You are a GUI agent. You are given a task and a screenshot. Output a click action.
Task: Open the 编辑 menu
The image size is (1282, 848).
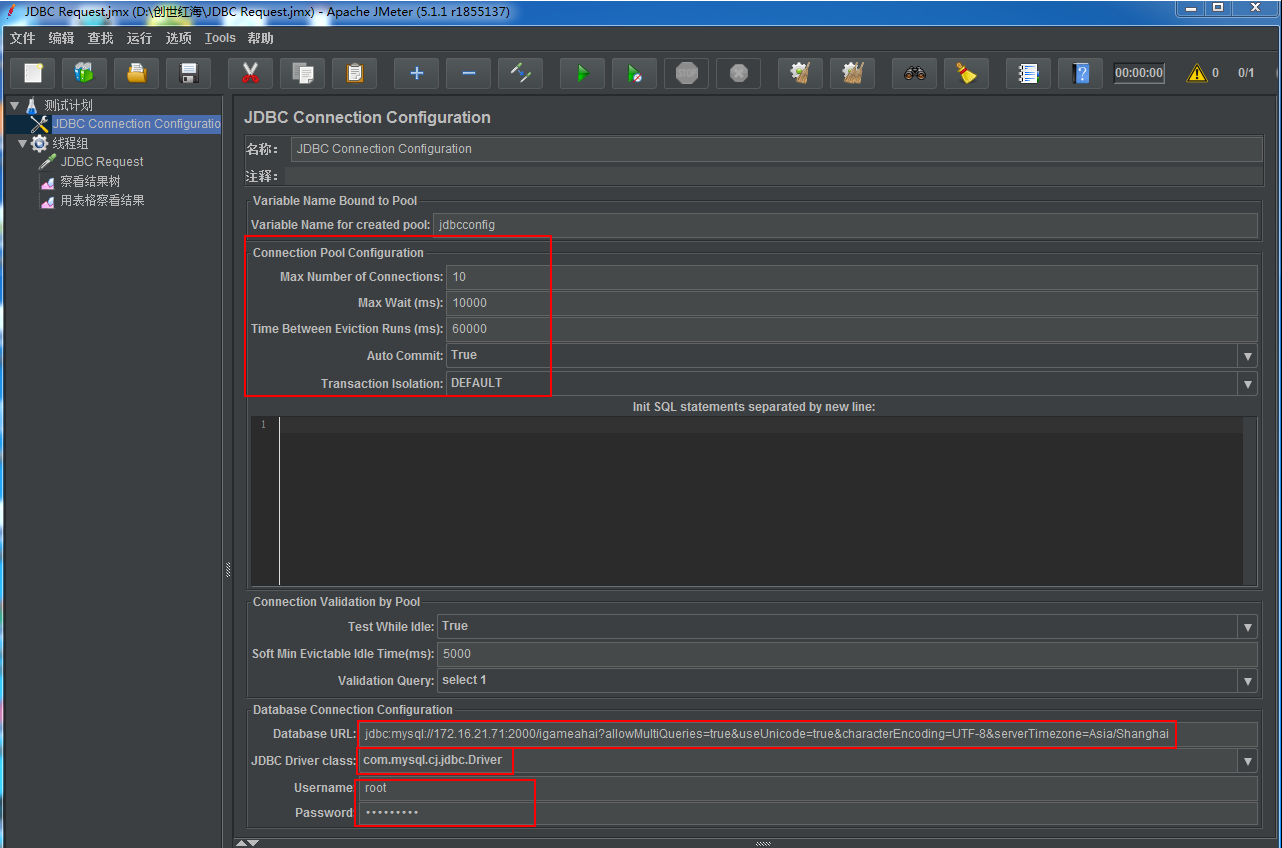[x=61, y=38]
